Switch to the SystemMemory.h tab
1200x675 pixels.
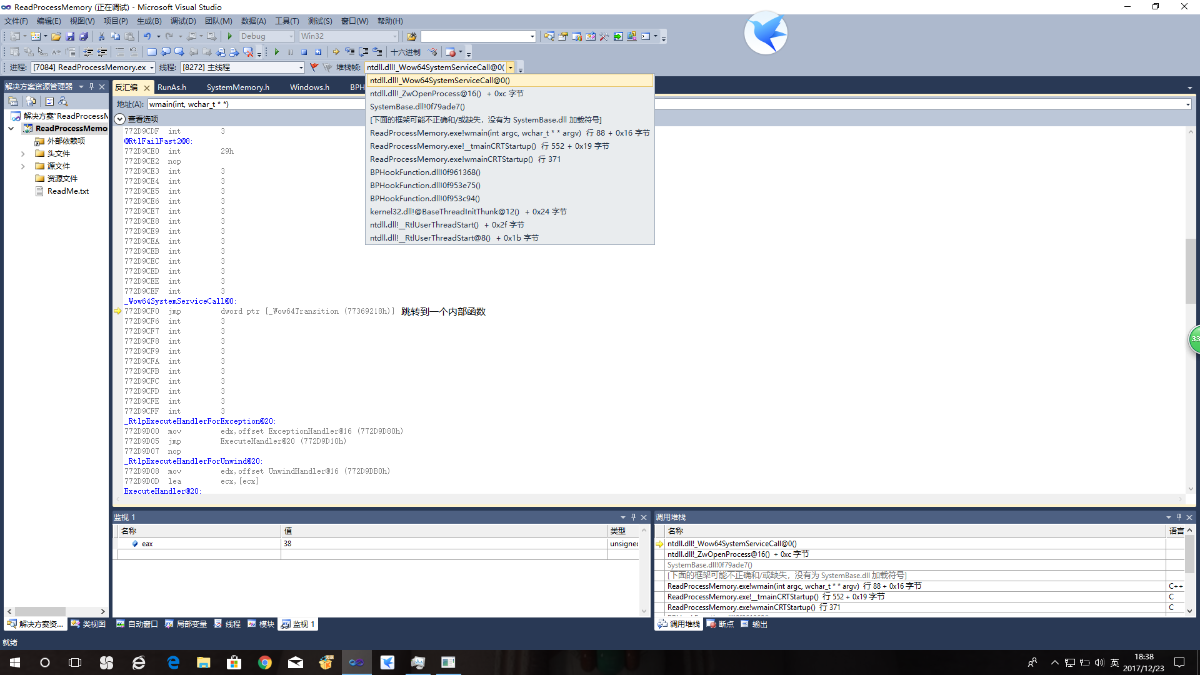pos(238,87)
